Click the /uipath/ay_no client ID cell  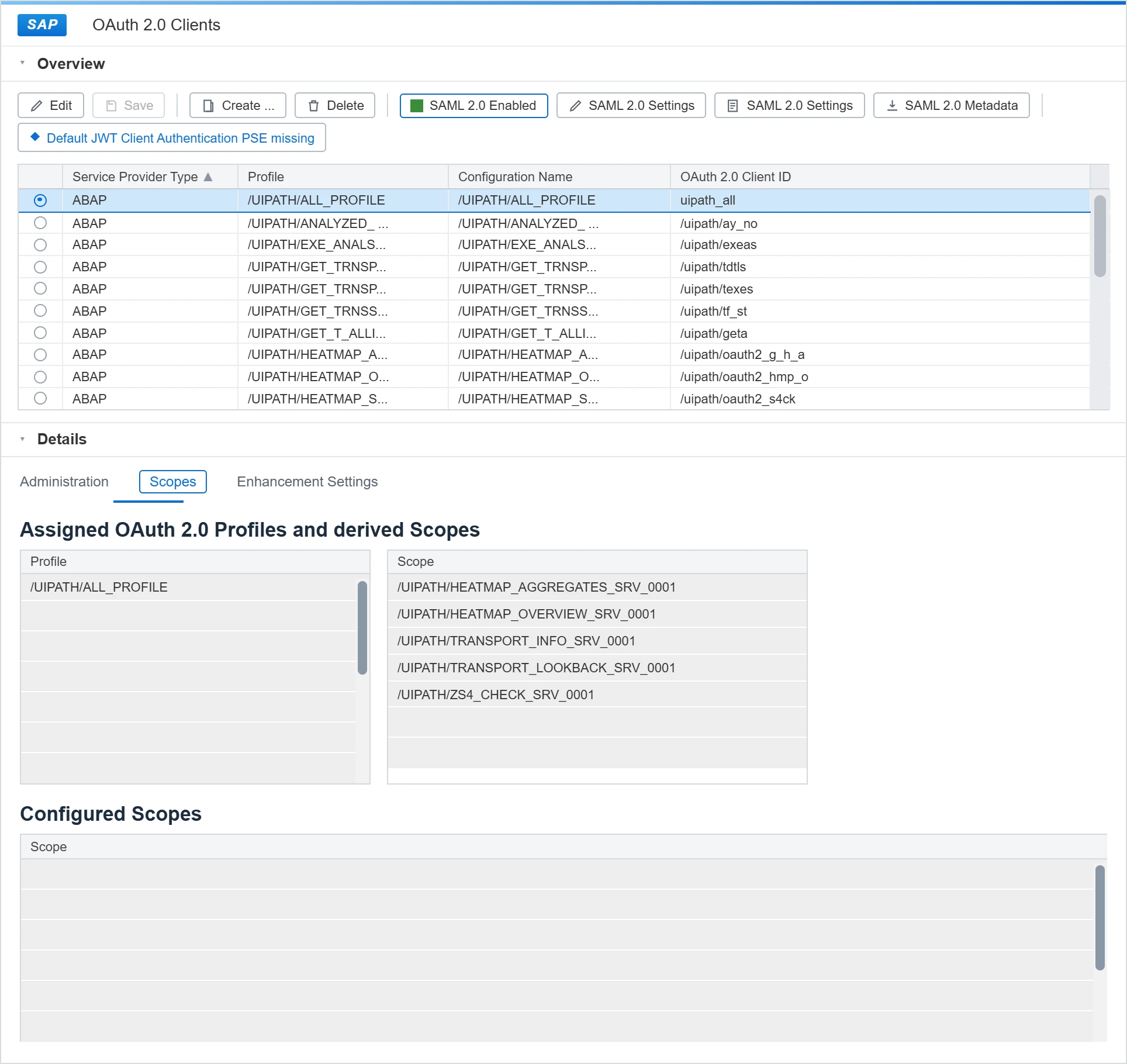coord(880,223)
